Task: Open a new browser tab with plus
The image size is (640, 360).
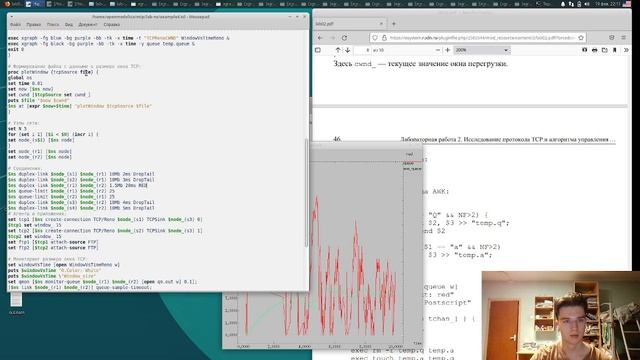Action: [x=394, y=24]
